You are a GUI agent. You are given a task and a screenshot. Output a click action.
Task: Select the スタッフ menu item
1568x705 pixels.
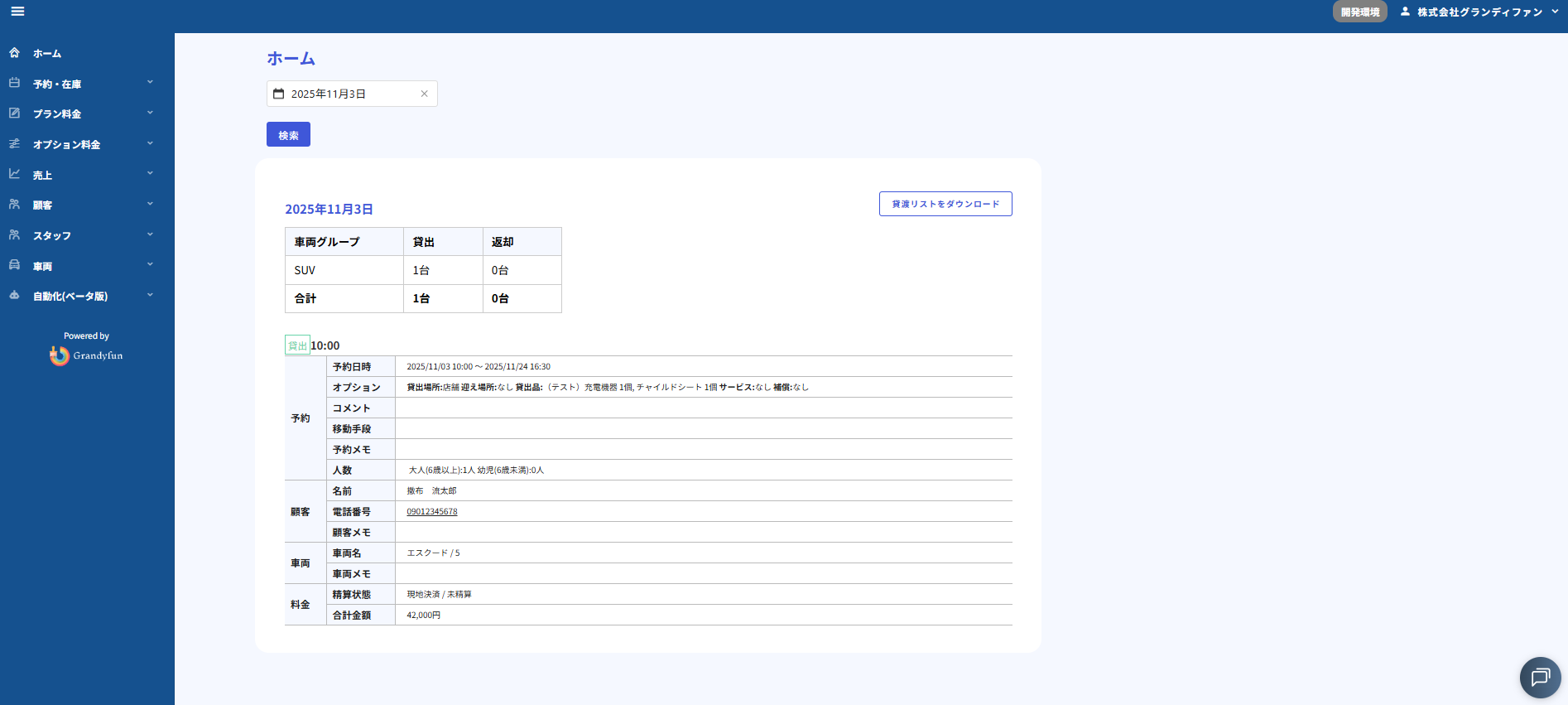(52, 236)
